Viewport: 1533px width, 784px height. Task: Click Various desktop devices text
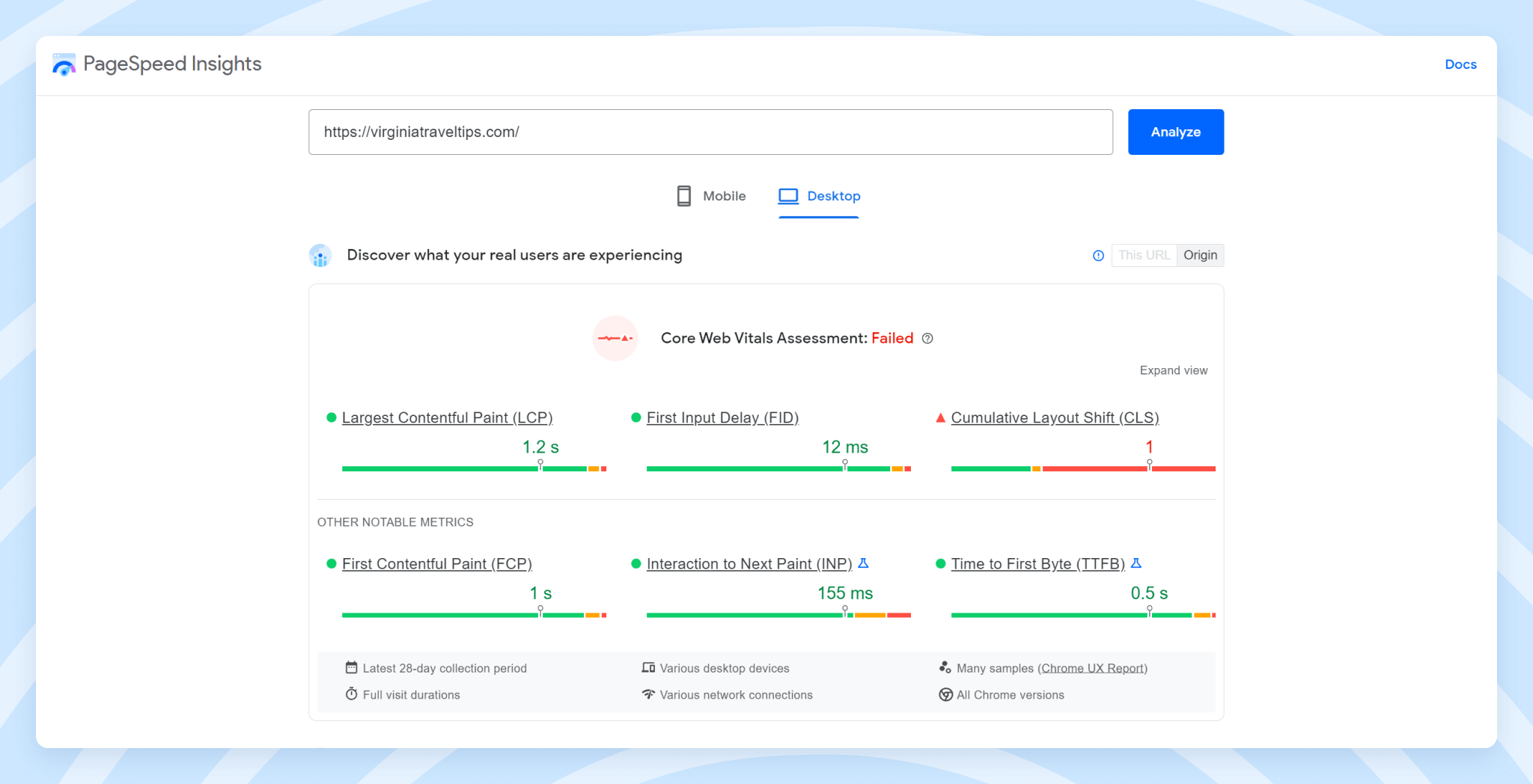pos(725,668)
